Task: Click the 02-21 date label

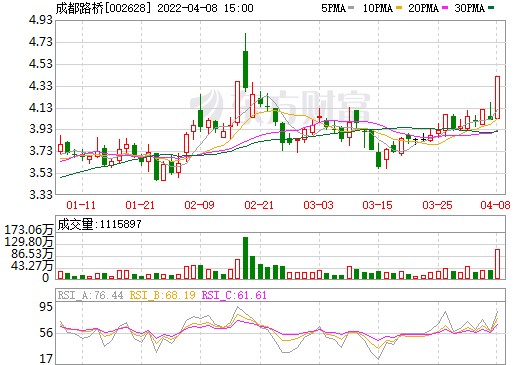Action: 259,205
